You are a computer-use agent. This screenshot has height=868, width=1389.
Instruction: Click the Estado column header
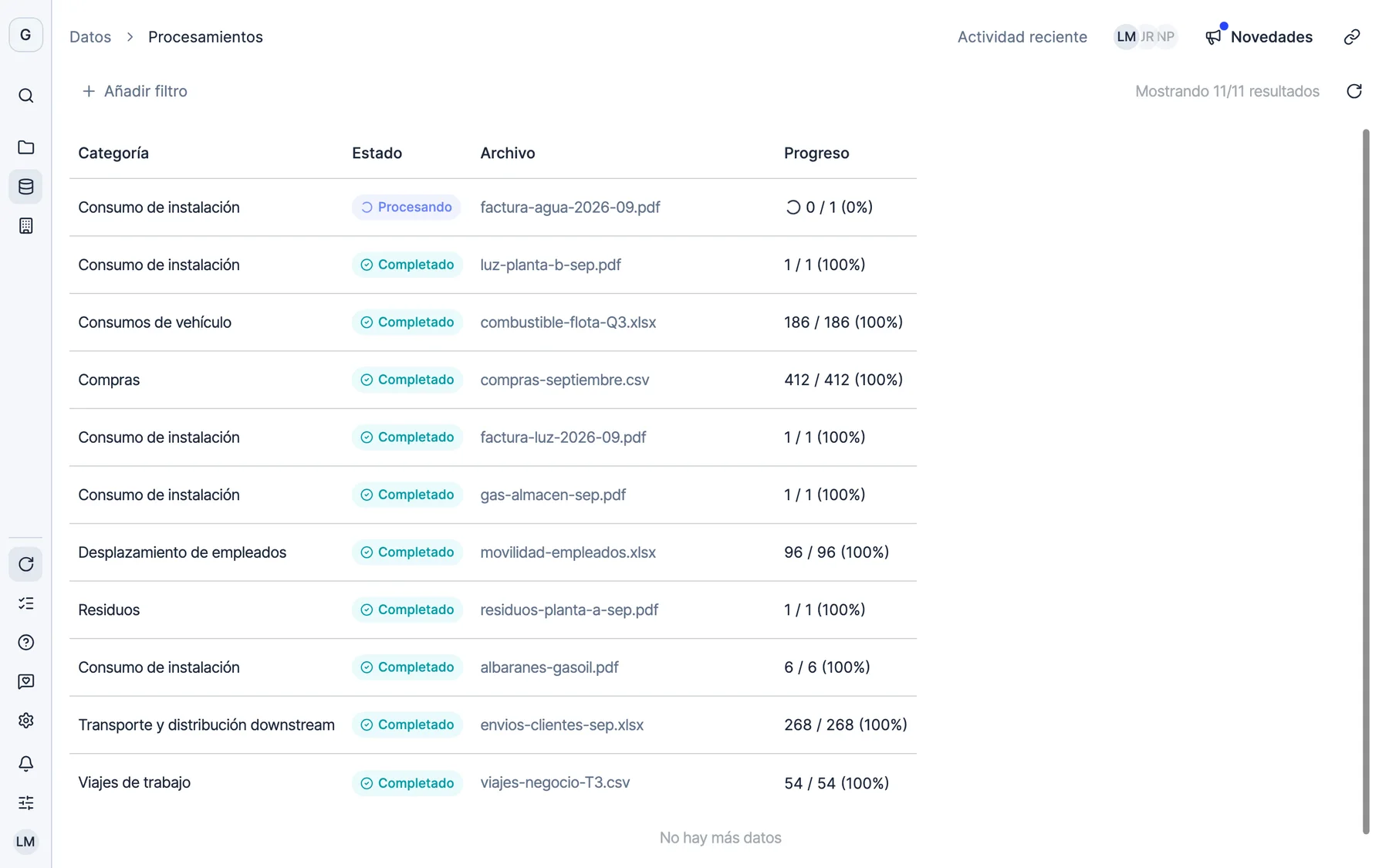point(377,153)
